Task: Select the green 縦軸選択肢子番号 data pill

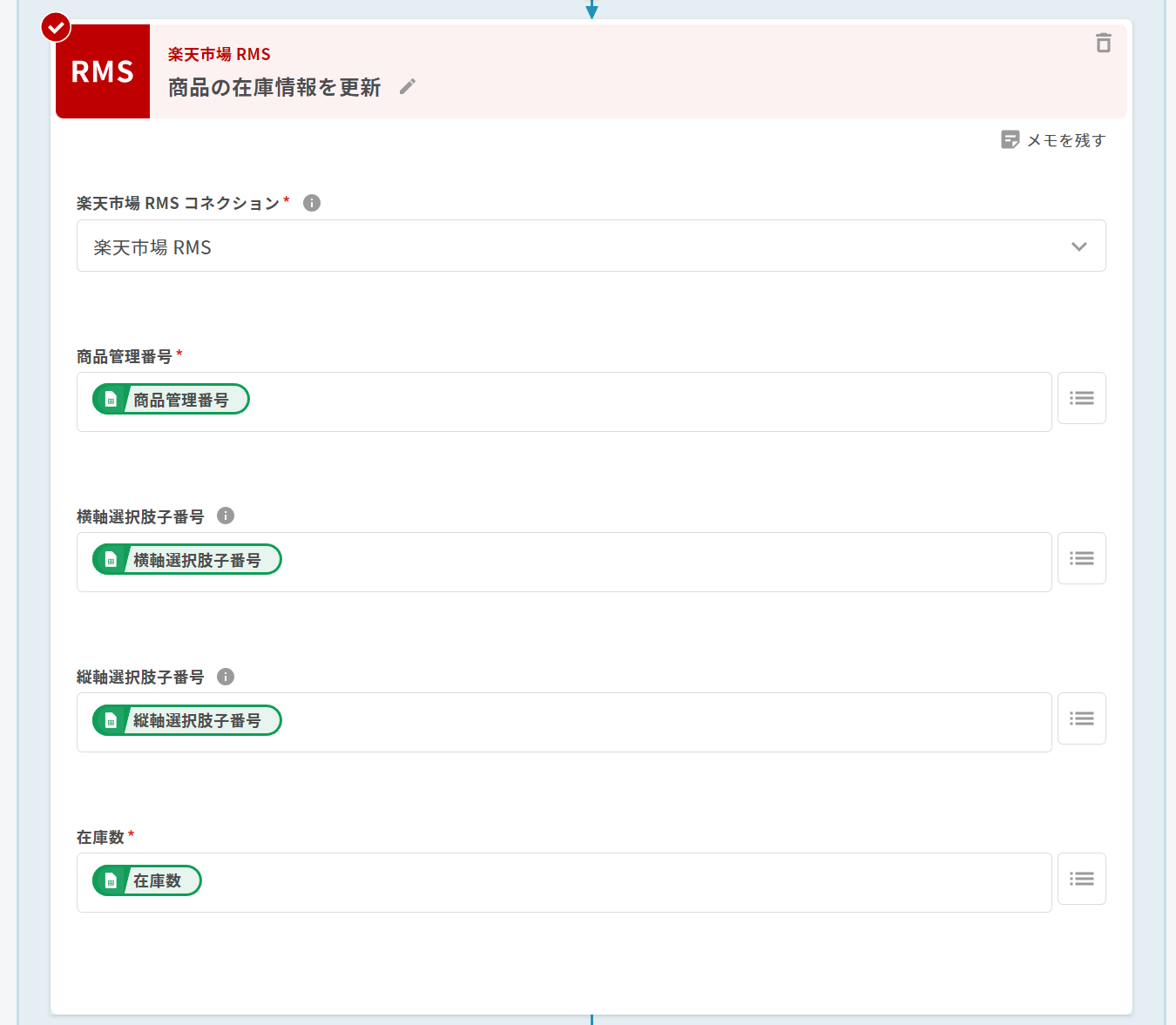Action: tap(187, 720)
